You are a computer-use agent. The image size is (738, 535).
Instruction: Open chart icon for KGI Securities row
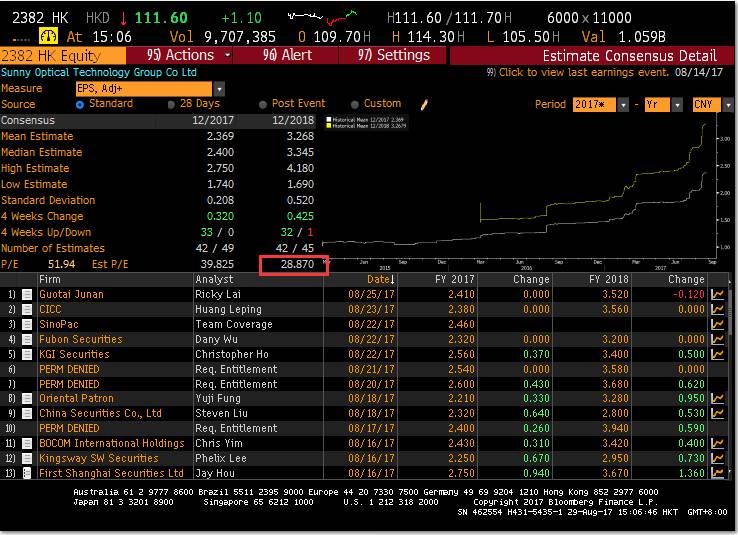tap(717, 354)
